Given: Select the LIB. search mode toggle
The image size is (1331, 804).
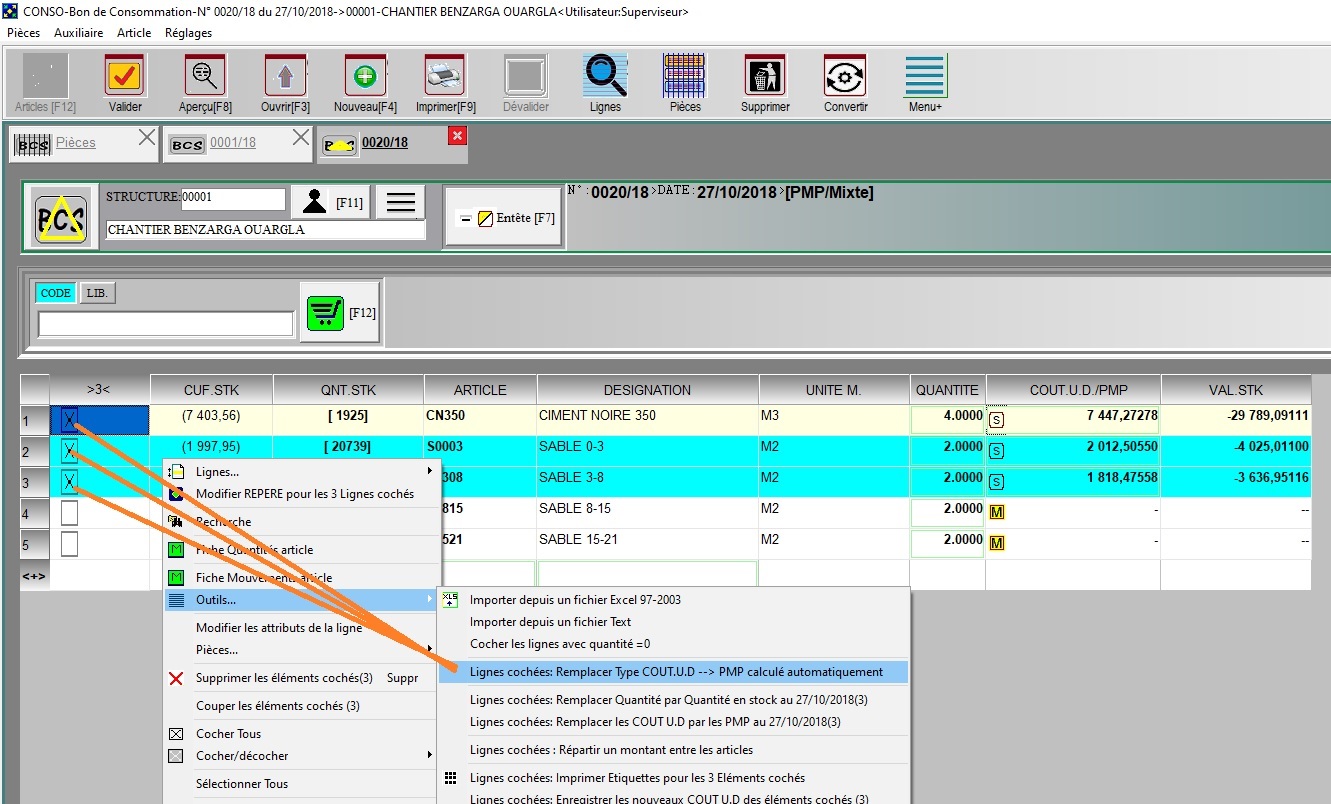Looking at the screenshot, I should tap(98, 293).
